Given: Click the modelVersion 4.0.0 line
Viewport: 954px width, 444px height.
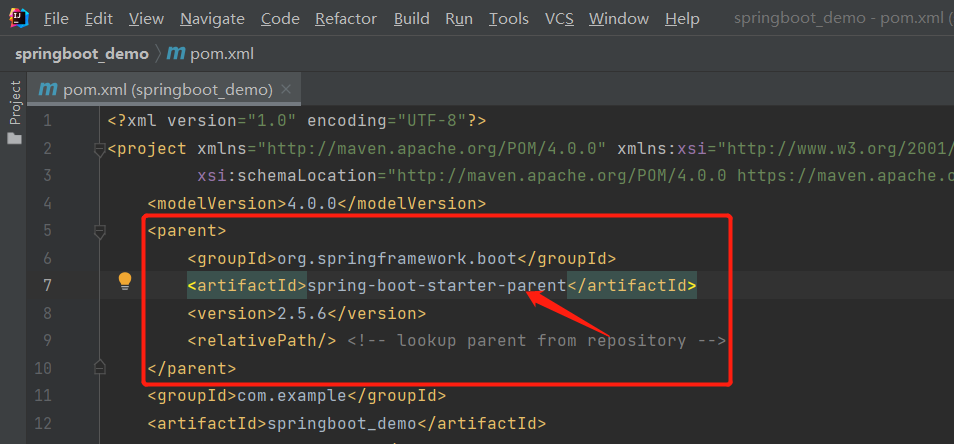Looking at the screenshot, I should (x=316, y=203).
